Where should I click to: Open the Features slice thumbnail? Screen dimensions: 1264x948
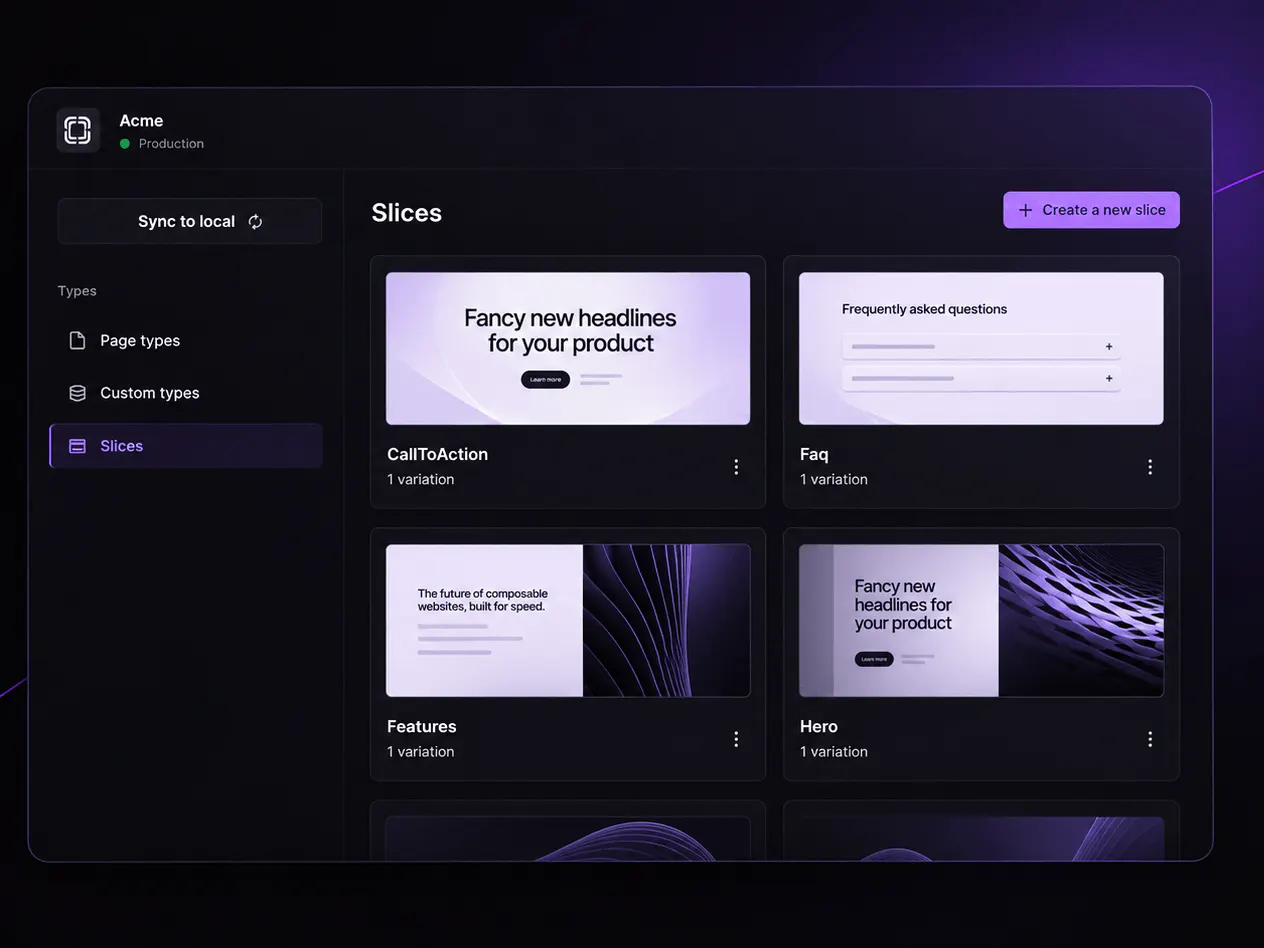[568, 620]
